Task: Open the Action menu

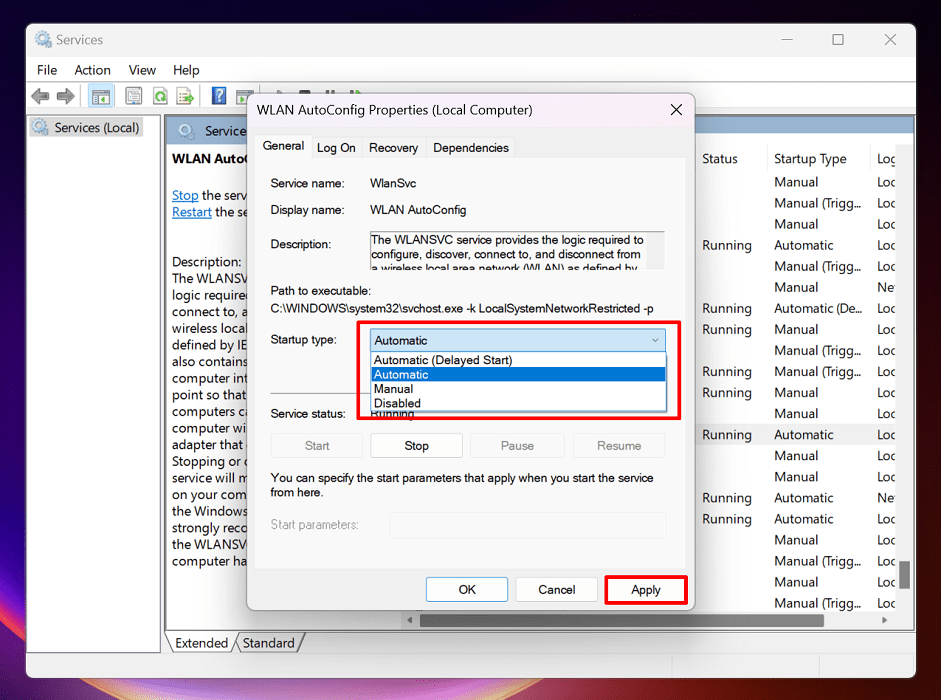Action: 92,70
